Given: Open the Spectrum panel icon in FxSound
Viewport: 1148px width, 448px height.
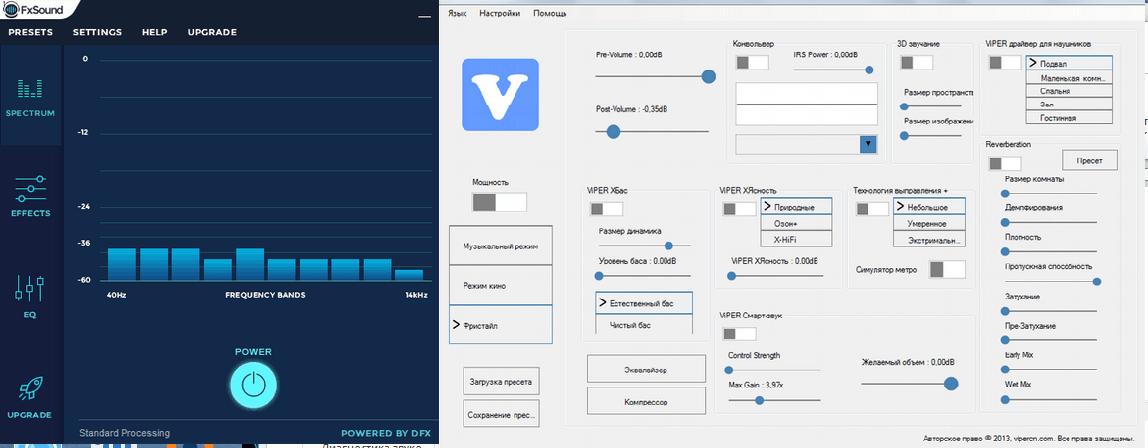Looking at the screenshot, I should [31, 88].
